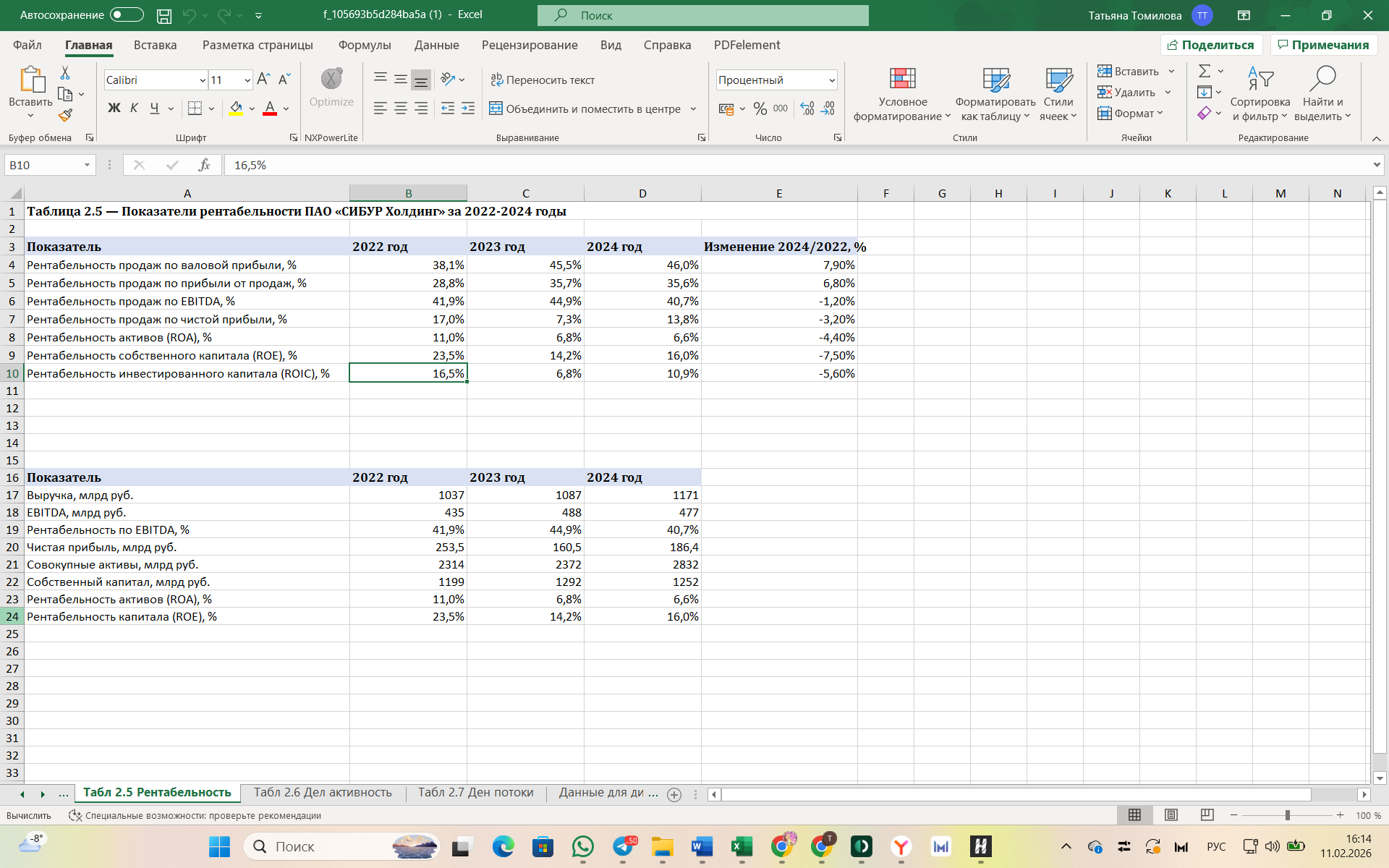Screen dimensions: 1389x868
Task: Expand the Calibri font name dropdown
Action: pos(203,80)
